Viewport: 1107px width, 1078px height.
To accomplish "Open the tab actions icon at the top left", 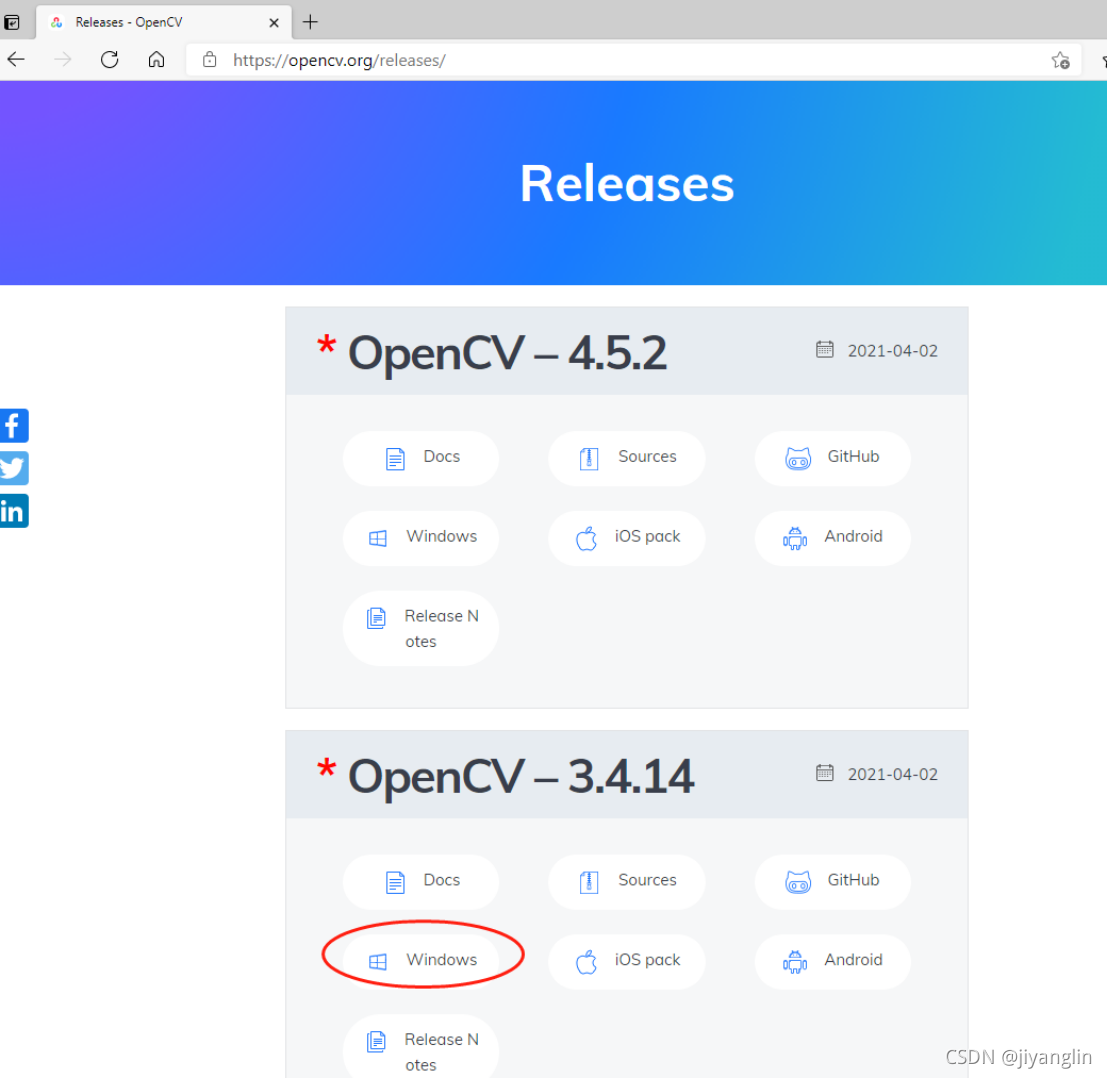I will pos(12,23).
